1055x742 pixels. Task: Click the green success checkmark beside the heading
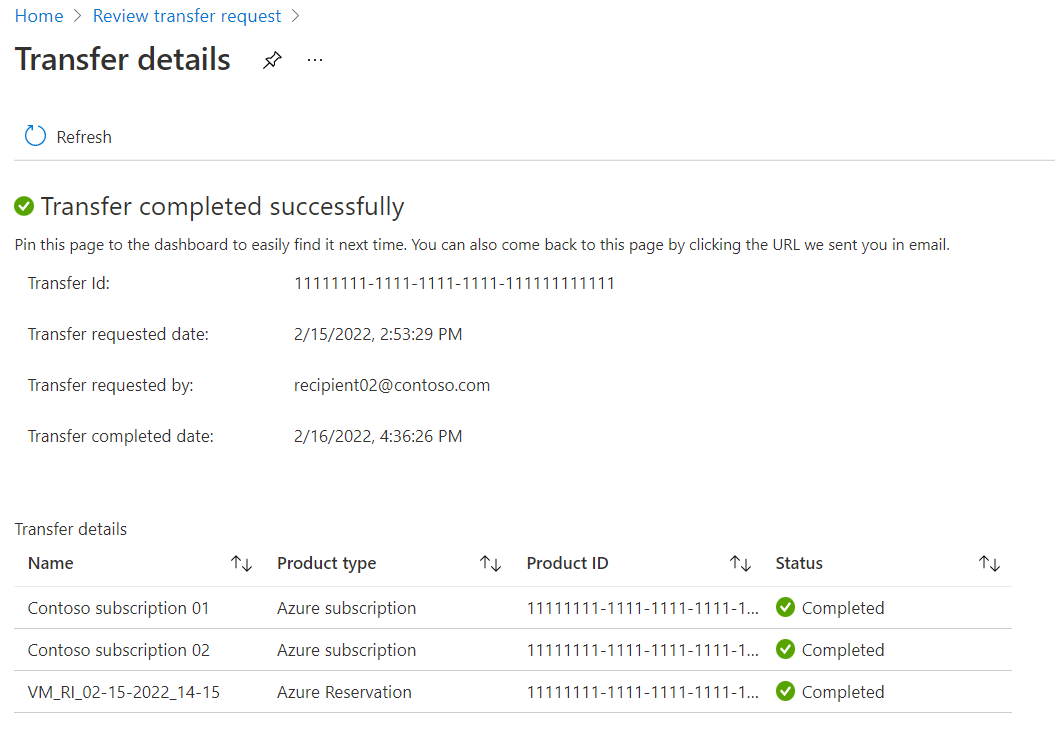coord(24,207)
